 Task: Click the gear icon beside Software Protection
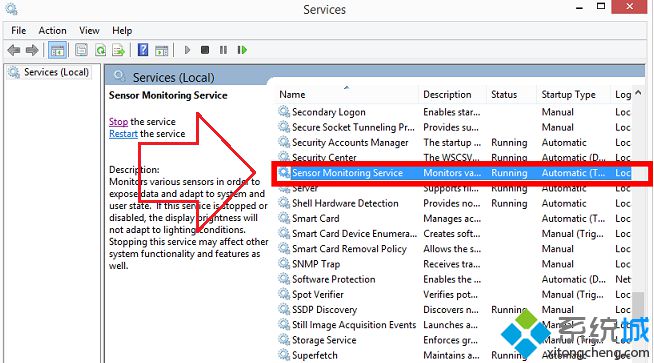pos(284,279)
